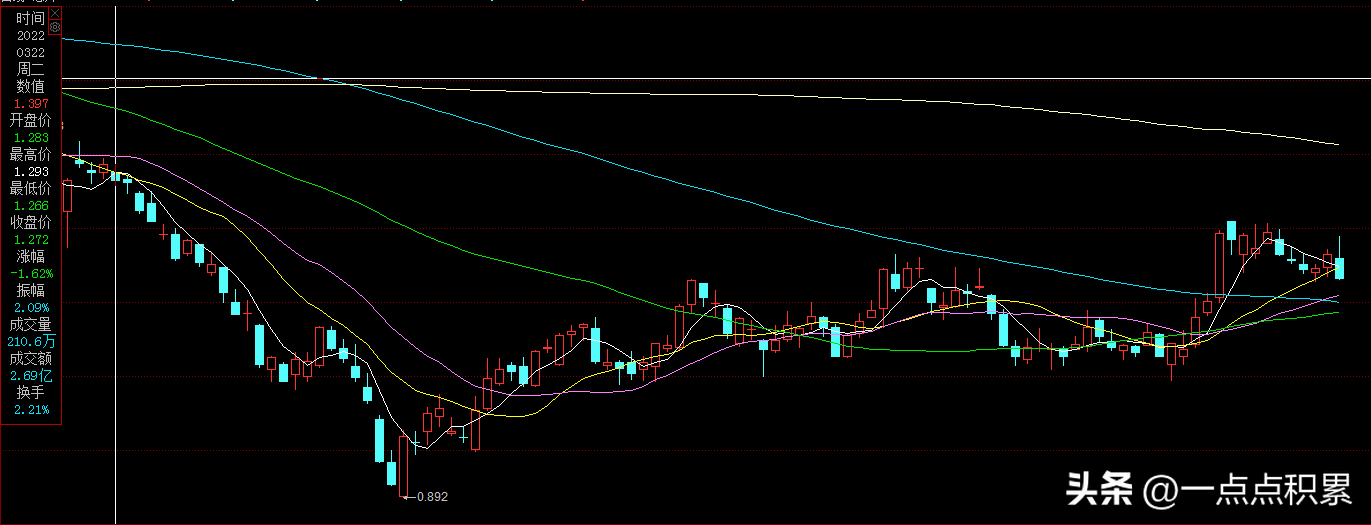The image size is (1371, 525).
Task: Click the volume value 210.6万
Action: tap(31, 341)
